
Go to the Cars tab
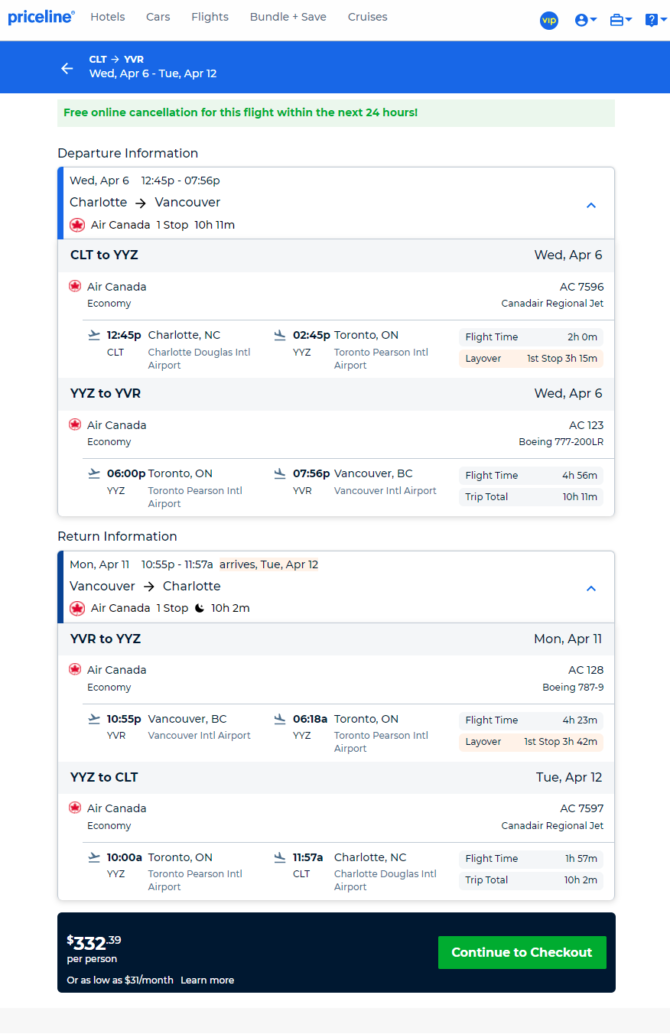(158, 17)
